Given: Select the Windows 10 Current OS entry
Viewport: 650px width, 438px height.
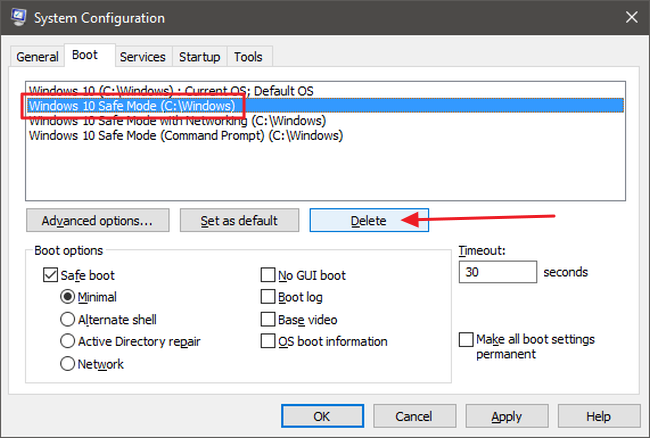Looking at the screenshot, I should [x=170, y=91].
